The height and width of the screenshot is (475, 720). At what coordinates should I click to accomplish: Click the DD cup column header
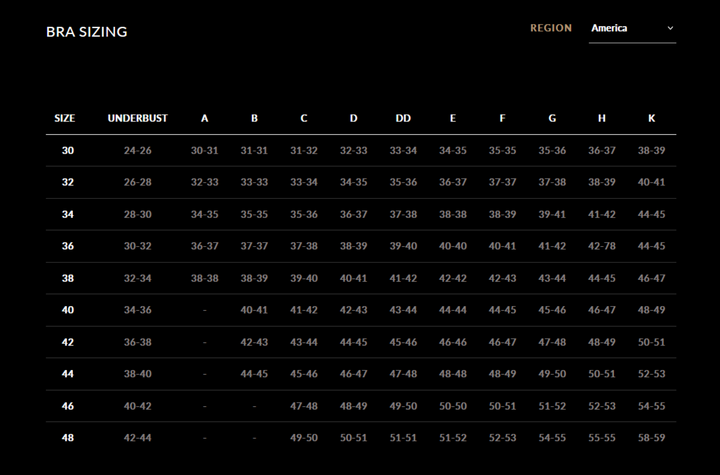click(403, 118)
